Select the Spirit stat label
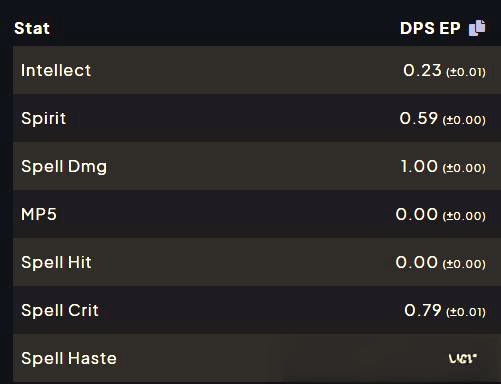The height and width of the screenshot is (384, 501). [44, 119]
